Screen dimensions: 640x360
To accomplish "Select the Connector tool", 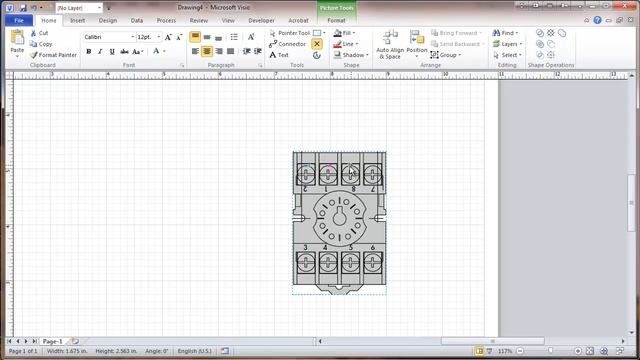I will [287, 44].
